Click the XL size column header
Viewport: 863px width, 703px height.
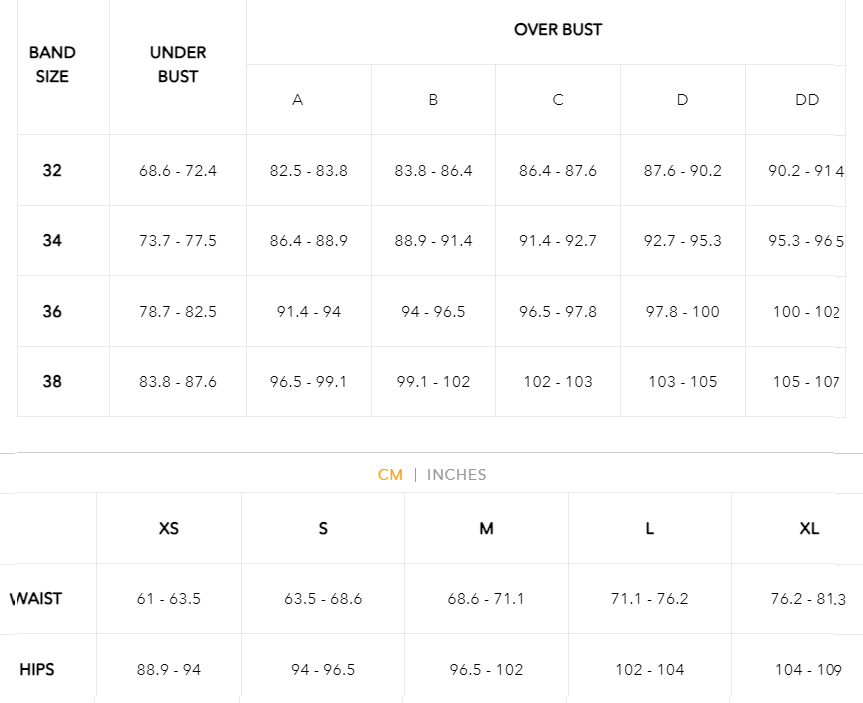click(810, 528)
